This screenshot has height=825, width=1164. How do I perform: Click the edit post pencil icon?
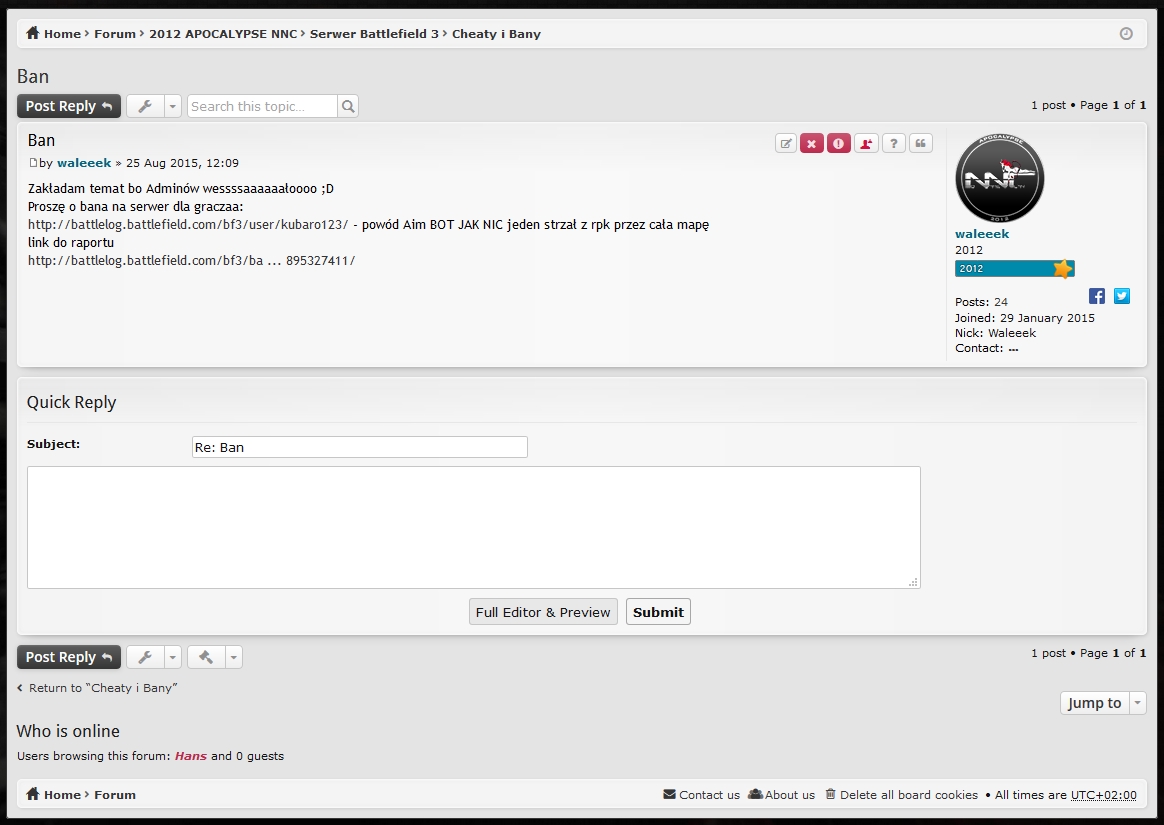pyautogui.click(x=786, y=143)
